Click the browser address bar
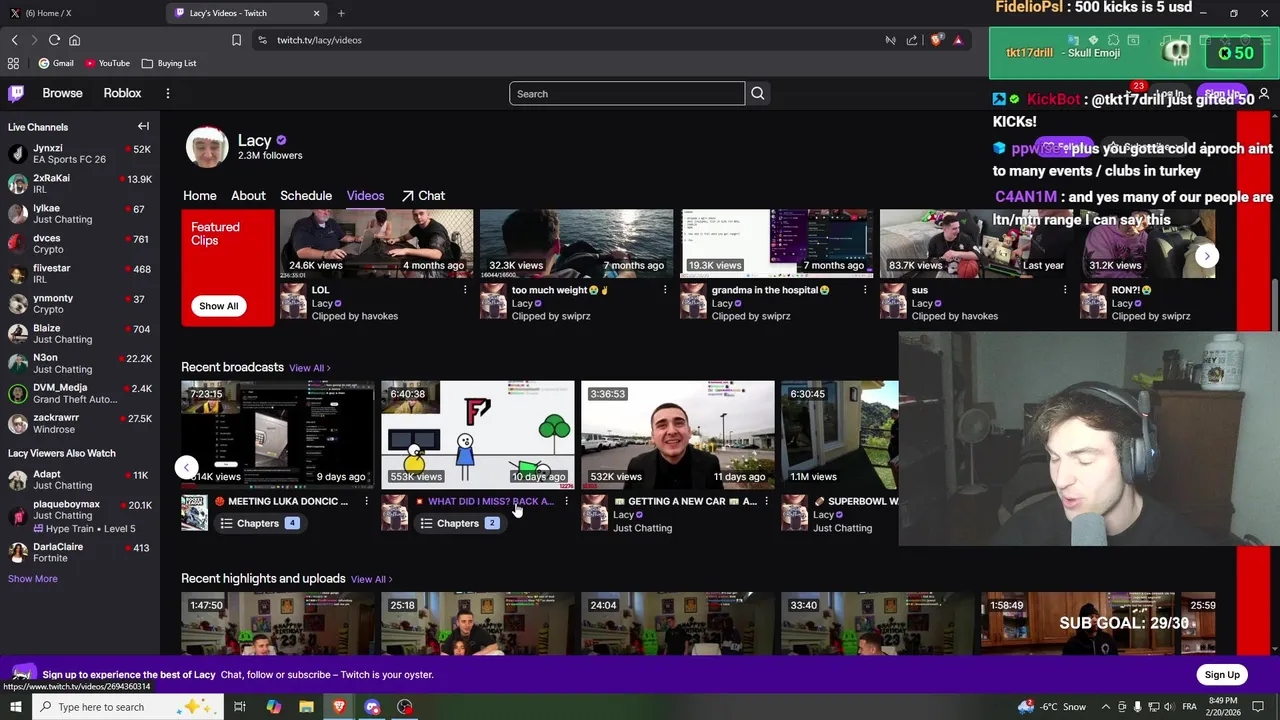Viewport: 1280px width, 720px height. 570,40
